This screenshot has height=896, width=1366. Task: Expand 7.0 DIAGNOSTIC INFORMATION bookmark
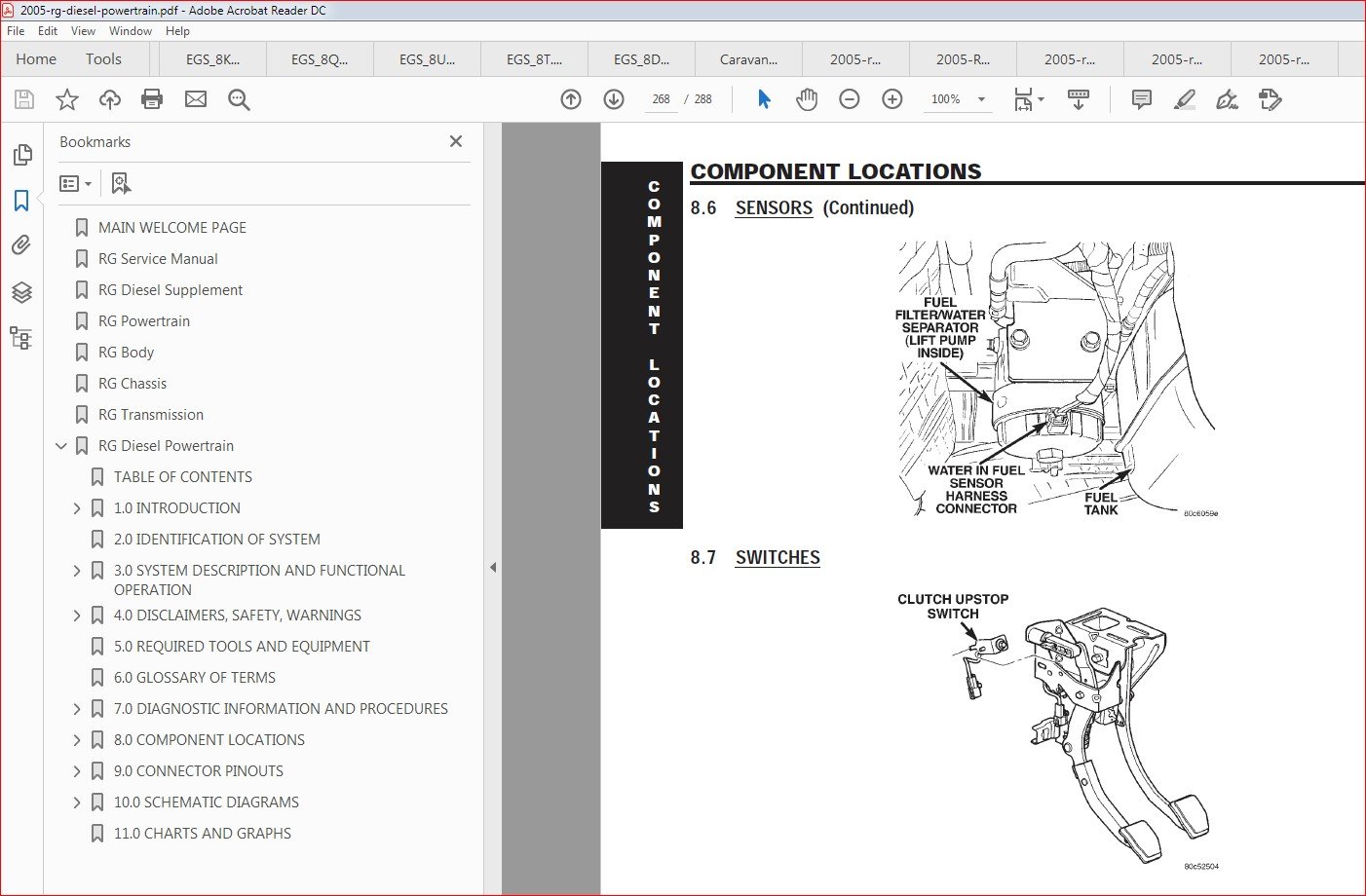(x=77, y=709)
